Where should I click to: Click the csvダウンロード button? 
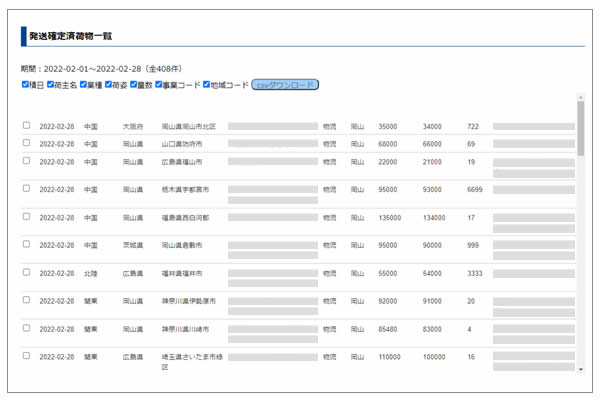[x=285, y=85]
